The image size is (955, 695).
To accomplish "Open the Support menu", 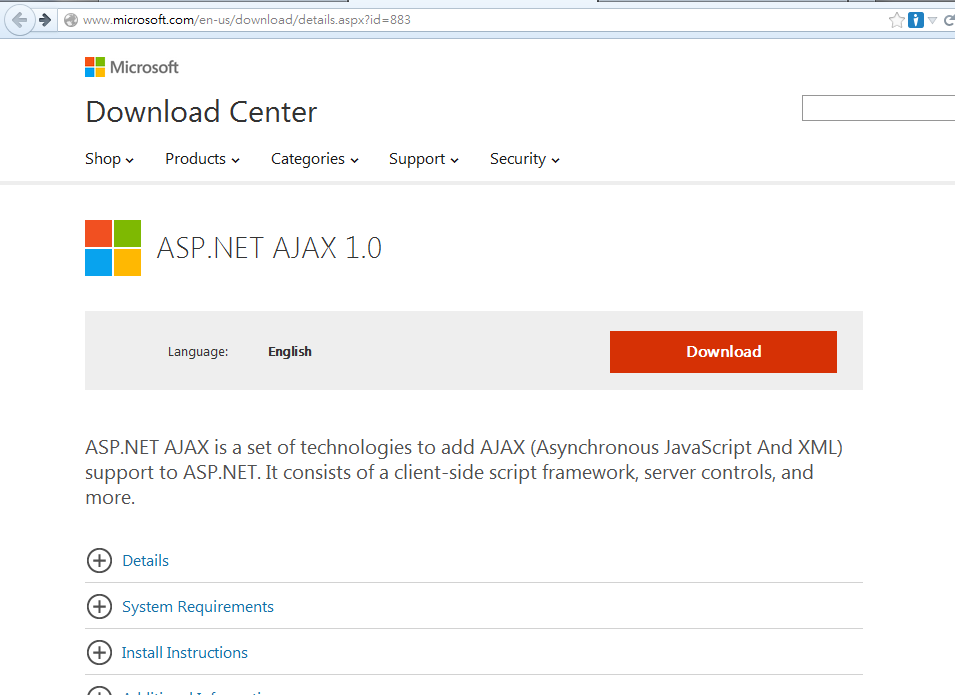I will coord(424,159).
